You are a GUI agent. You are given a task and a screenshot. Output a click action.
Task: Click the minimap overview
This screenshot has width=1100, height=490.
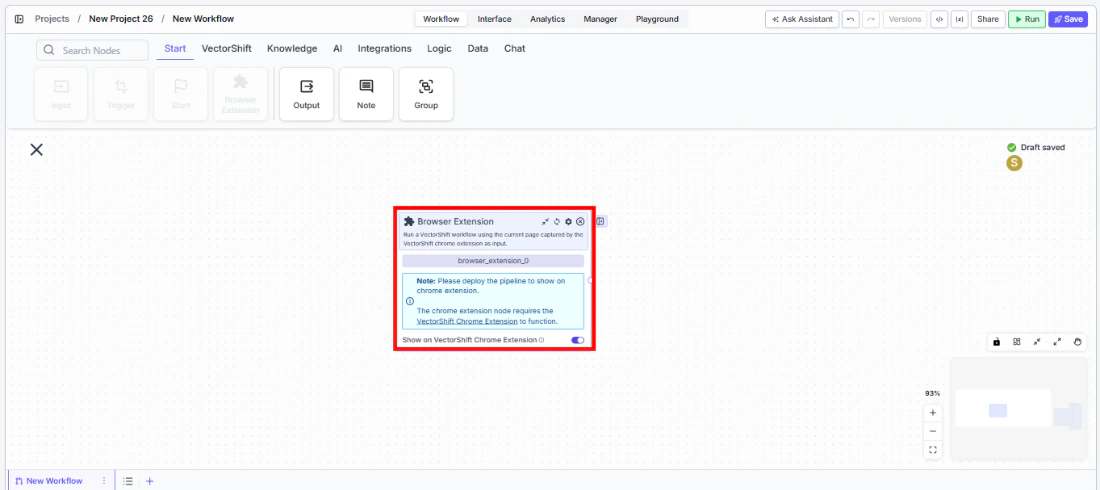1019,411
